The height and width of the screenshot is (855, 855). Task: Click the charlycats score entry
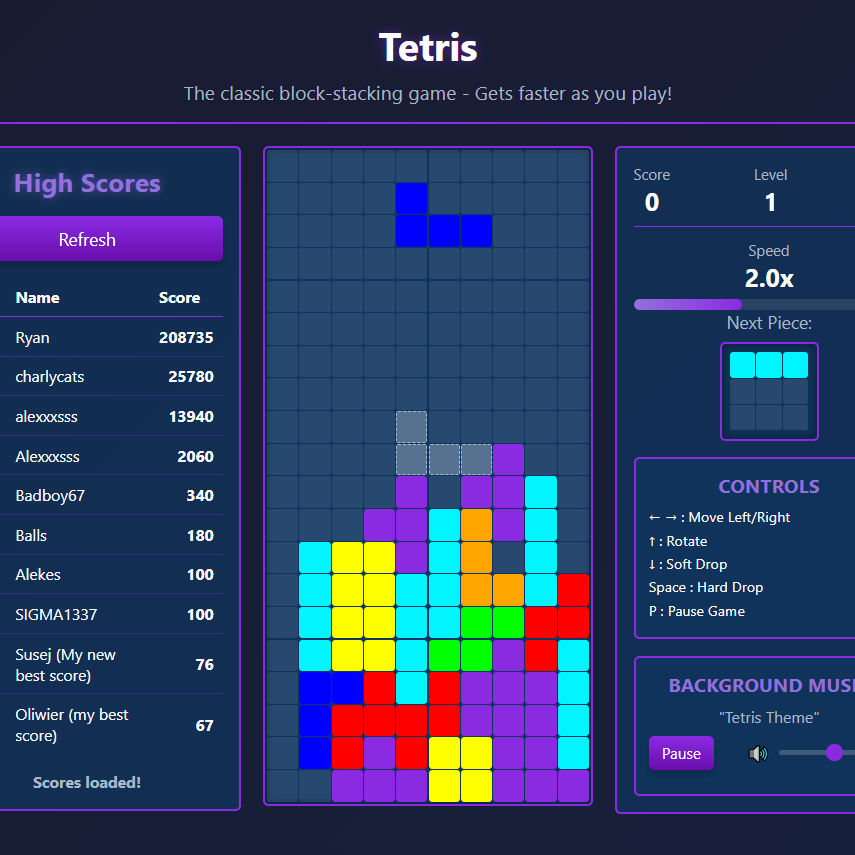[114, 377]
